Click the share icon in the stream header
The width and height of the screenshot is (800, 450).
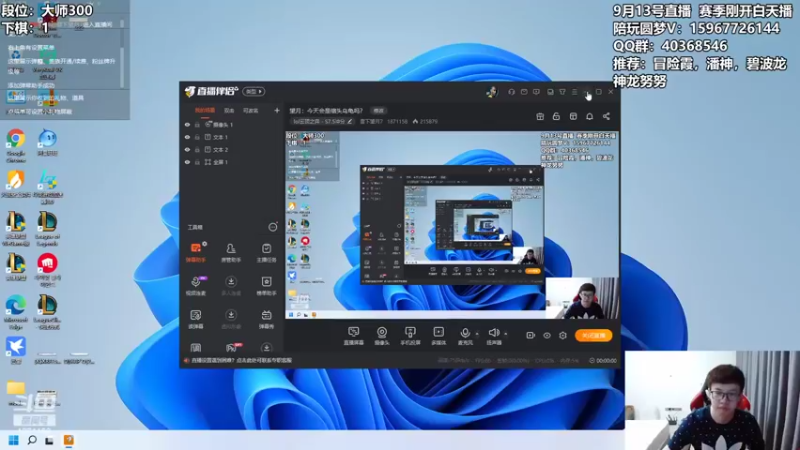[x=606, y=116]
